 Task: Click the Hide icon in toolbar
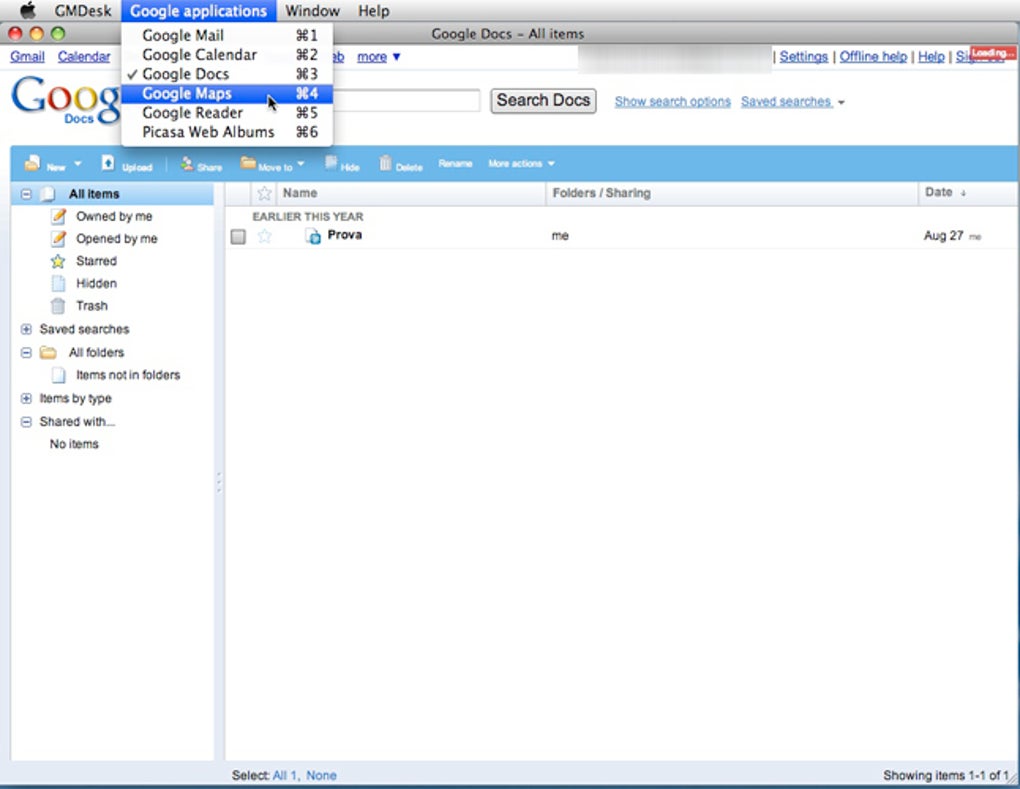[331, 163]
